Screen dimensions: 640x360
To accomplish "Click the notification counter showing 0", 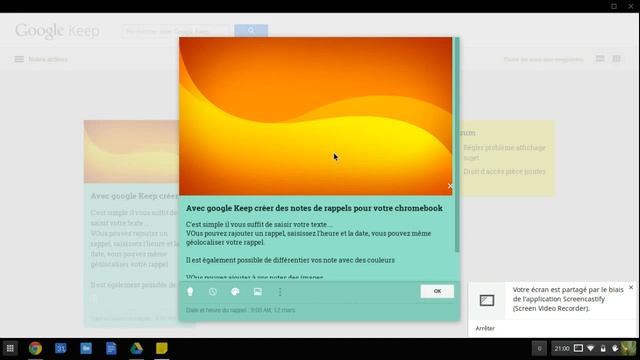I will pyautogui.click(x=539, y=348).
